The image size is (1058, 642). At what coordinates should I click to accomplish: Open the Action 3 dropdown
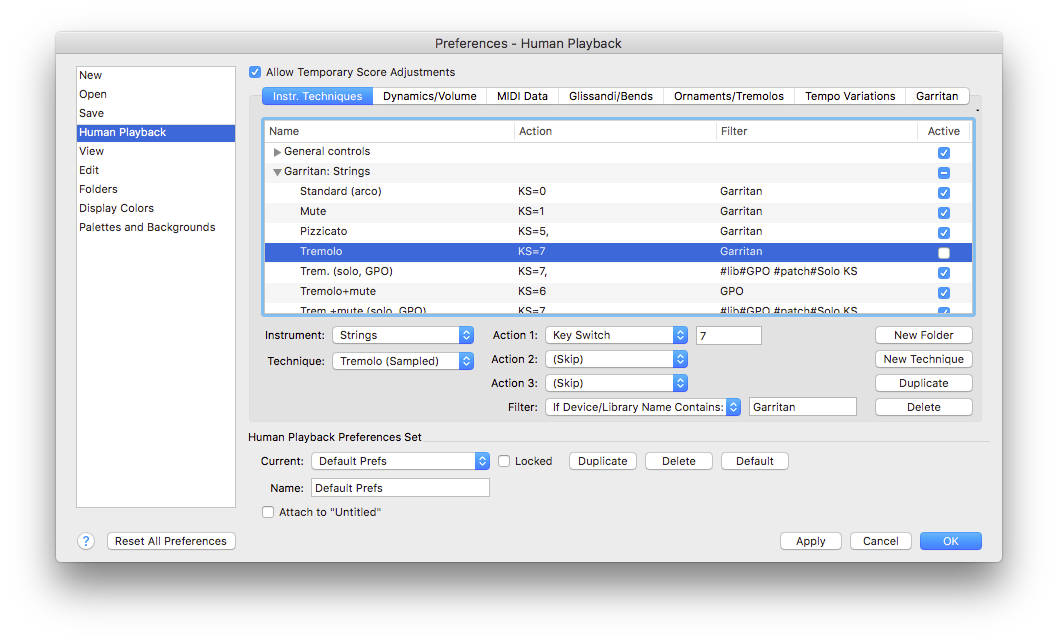(x=616, y=383)
